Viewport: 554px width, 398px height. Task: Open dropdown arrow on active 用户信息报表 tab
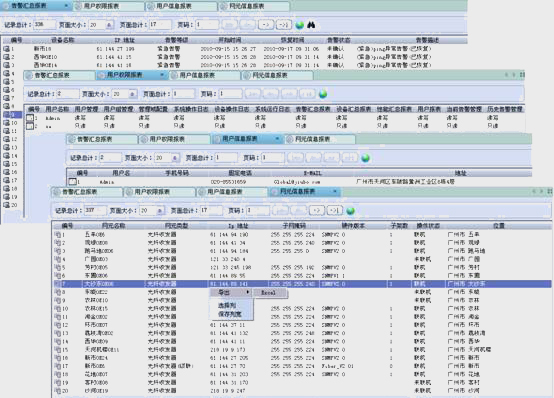pyautogui.click(x=277, y=139)
